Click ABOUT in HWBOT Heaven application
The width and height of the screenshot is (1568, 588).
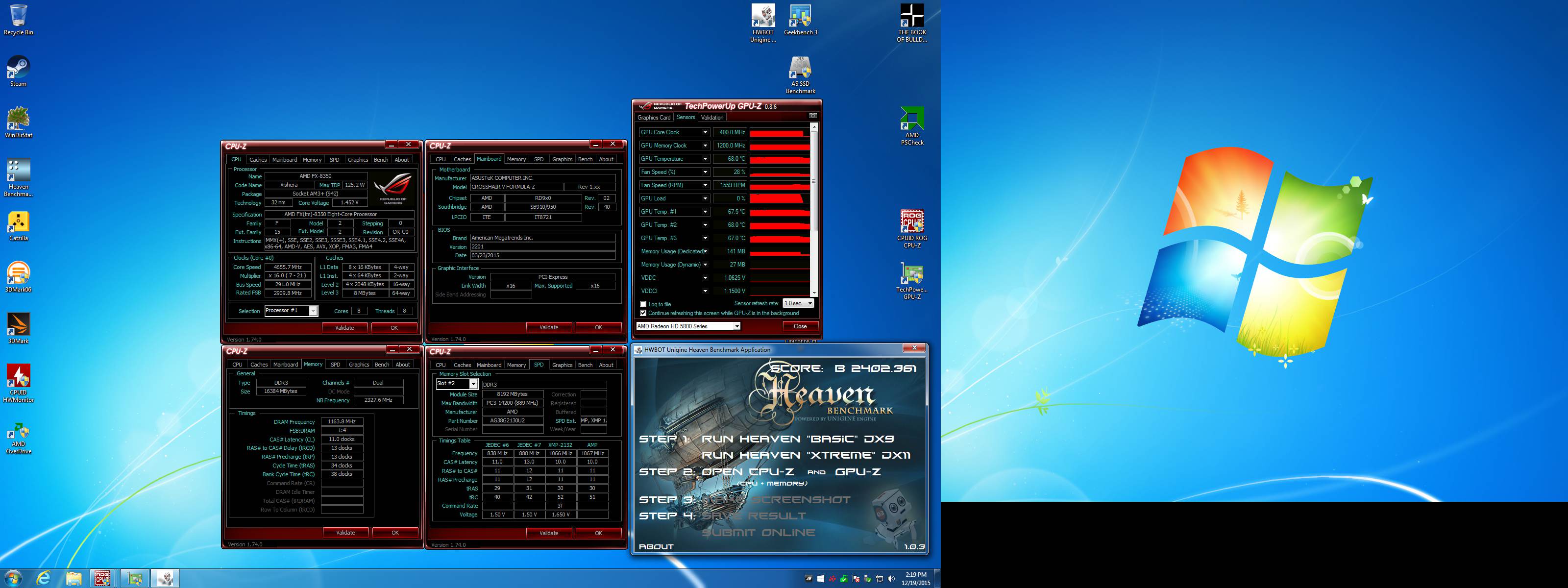click(x=656, y=547)
